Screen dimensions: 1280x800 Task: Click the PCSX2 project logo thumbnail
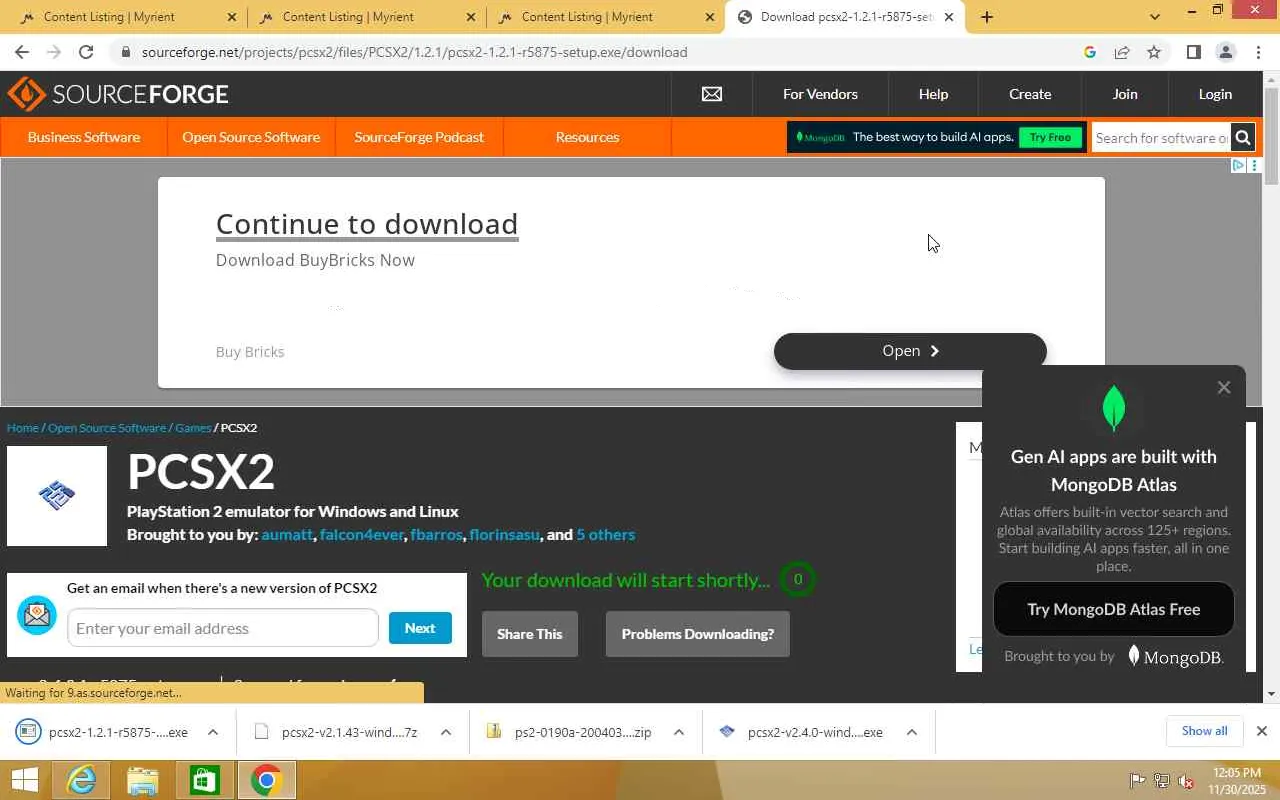(x=57, y=496)
